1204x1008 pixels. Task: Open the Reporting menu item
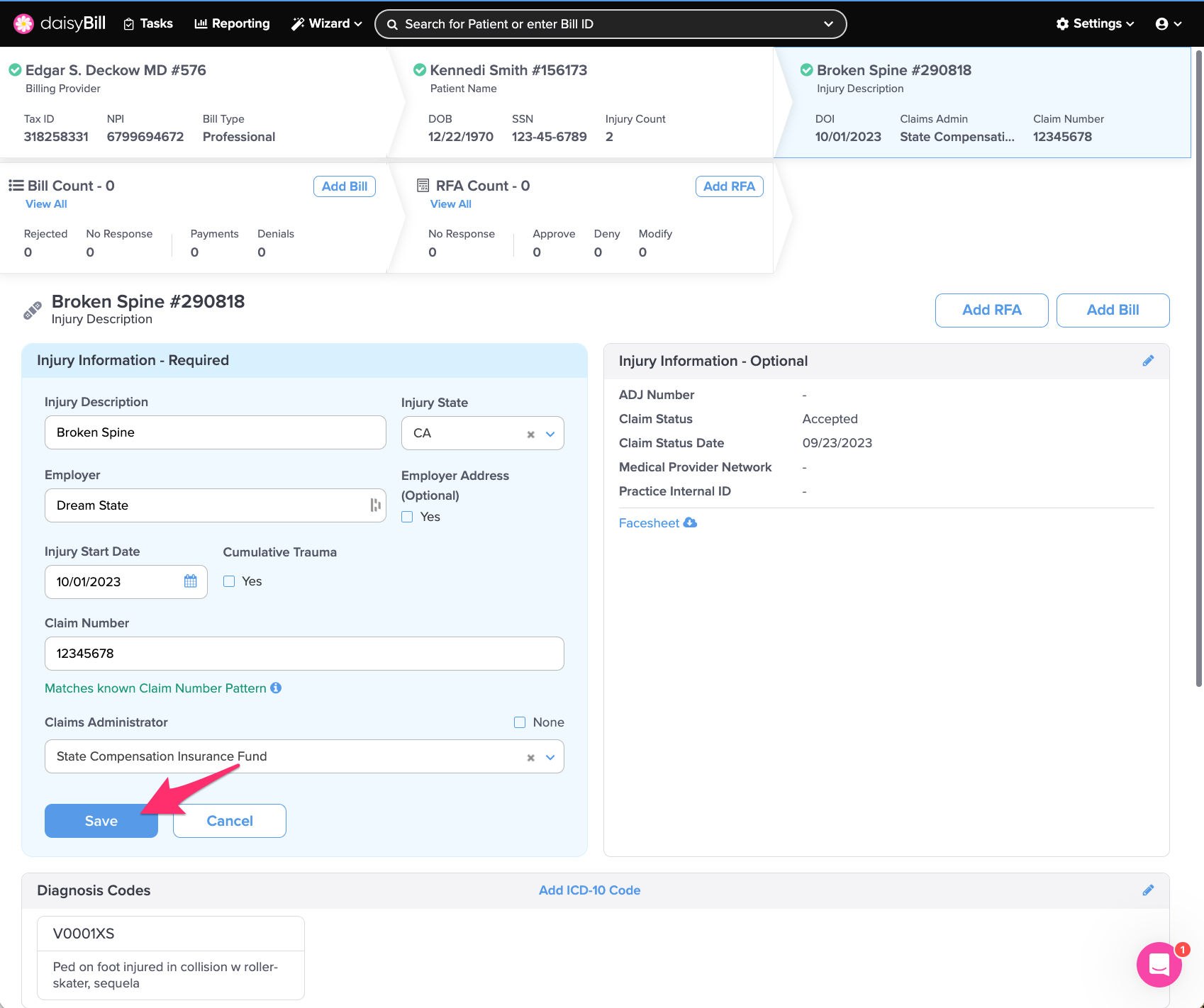232,24
